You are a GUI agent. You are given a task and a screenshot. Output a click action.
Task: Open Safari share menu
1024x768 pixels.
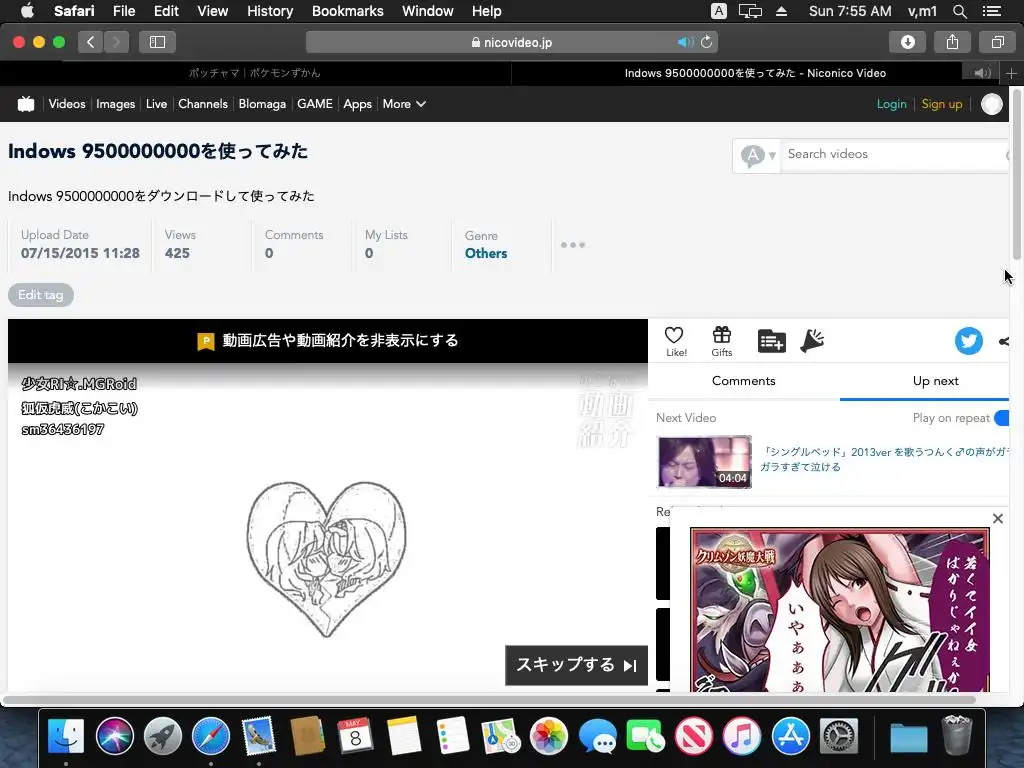952,42
